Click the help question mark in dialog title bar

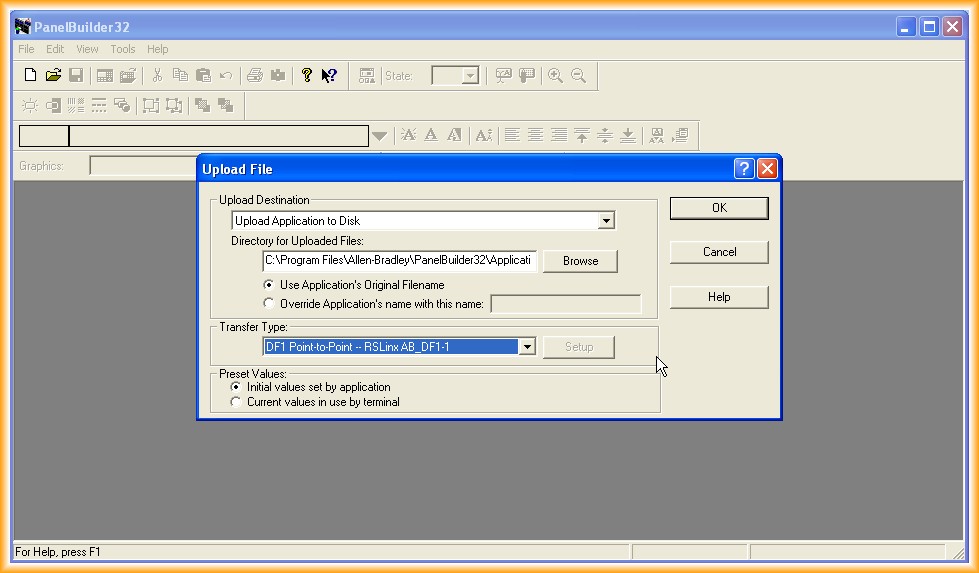744,168
